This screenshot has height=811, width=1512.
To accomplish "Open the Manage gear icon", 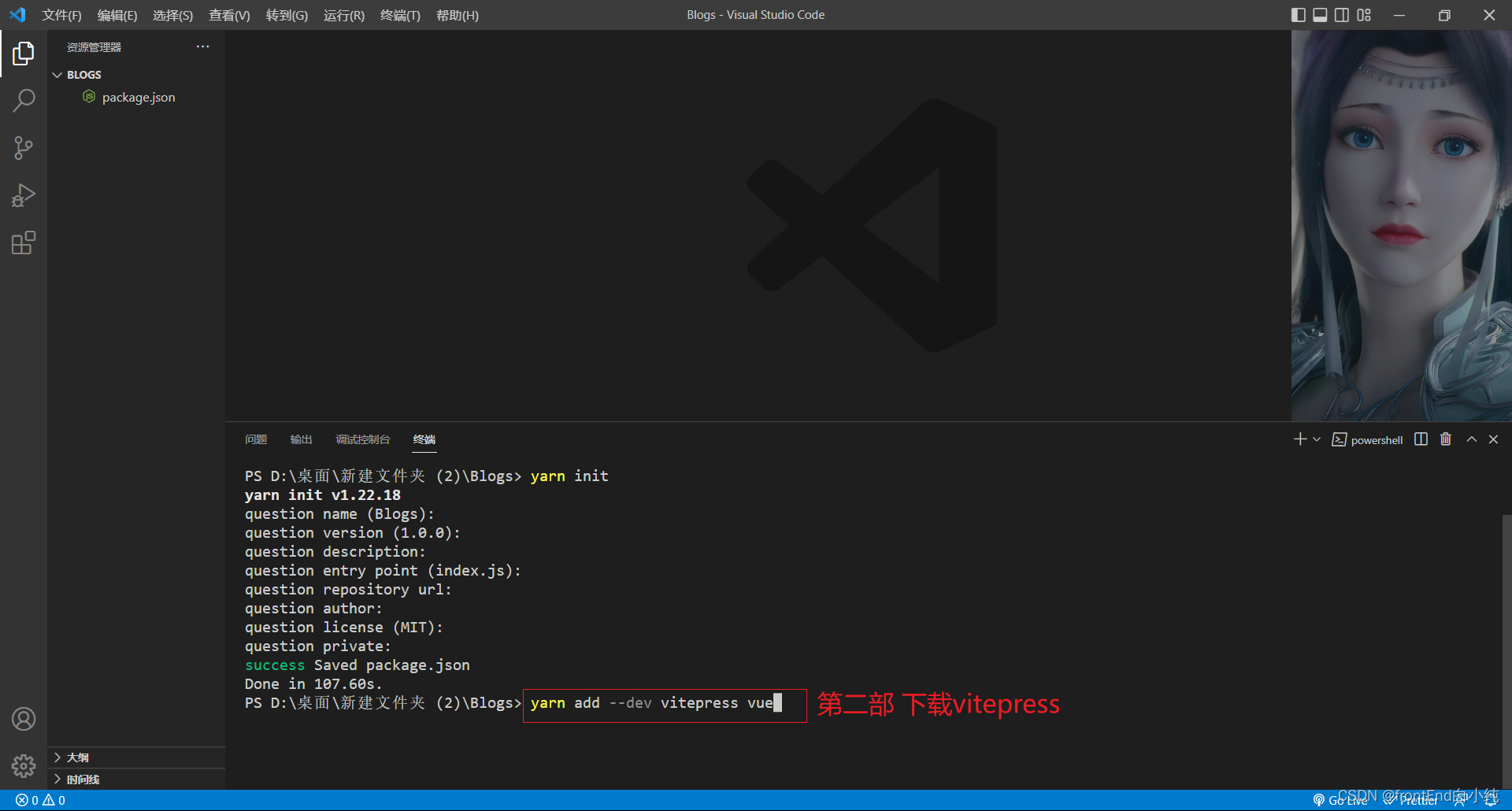I will click(x=24, y=766).
